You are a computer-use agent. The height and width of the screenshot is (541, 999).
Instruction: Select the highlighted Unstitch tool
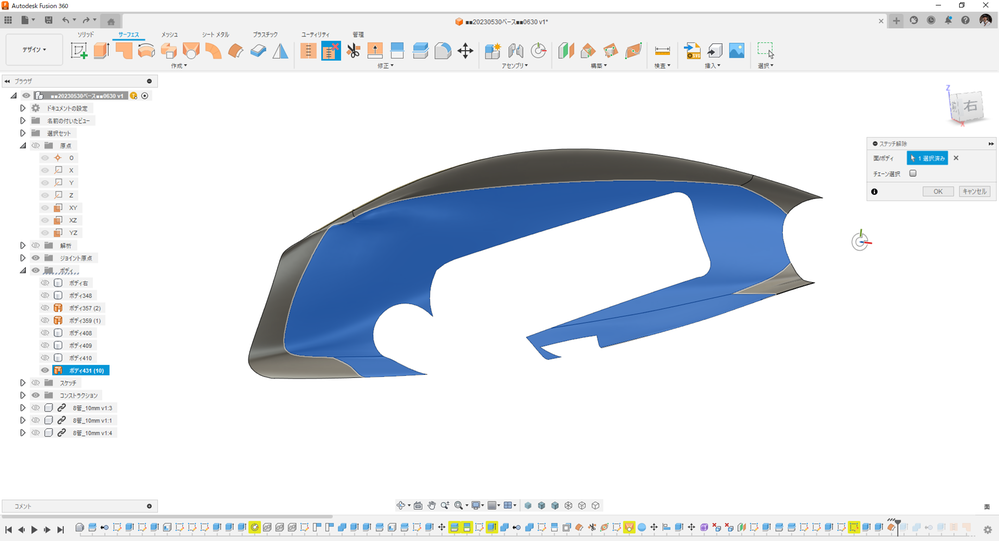[x=331, y=51]
